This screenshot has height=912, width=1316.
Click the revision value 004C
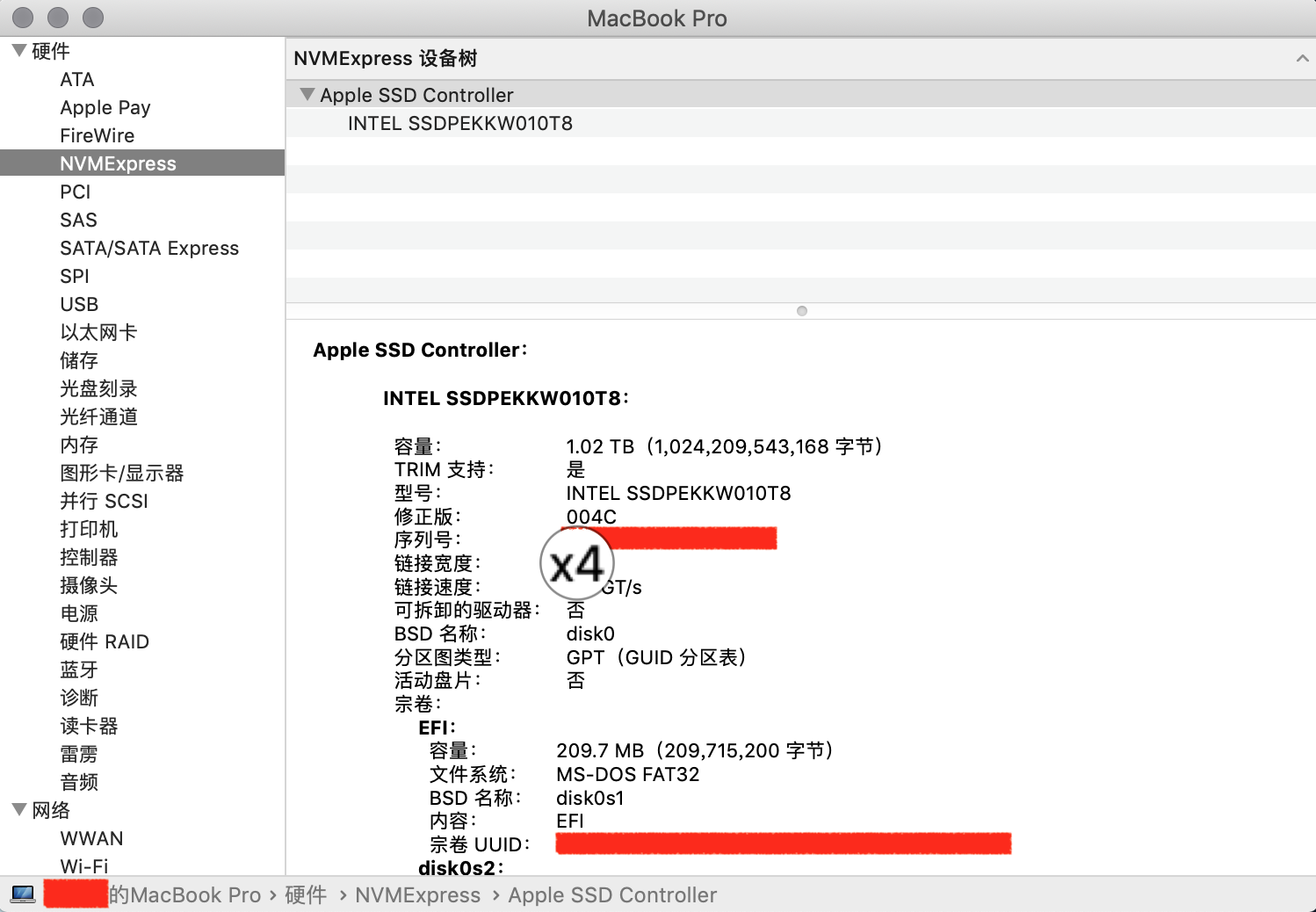point(591,517)
